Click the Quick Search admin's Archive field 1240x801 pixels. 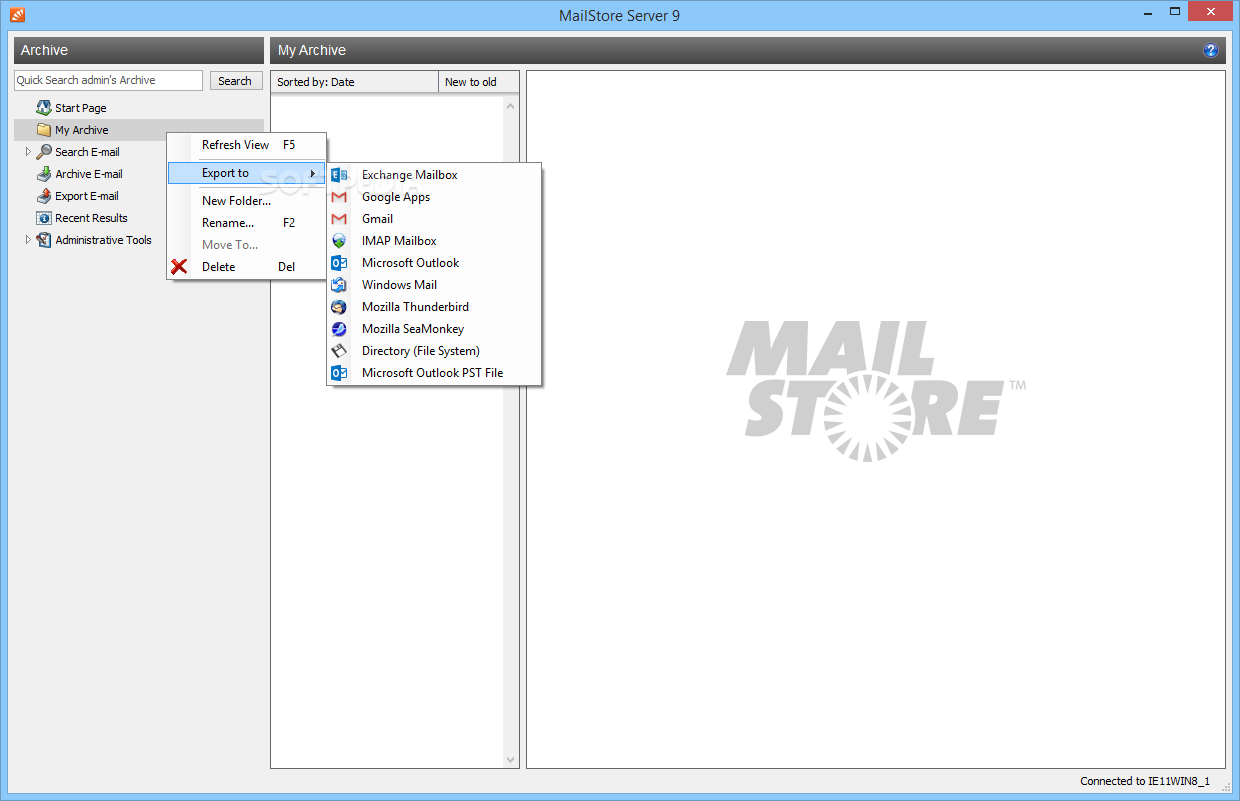(x=108, y=81)
